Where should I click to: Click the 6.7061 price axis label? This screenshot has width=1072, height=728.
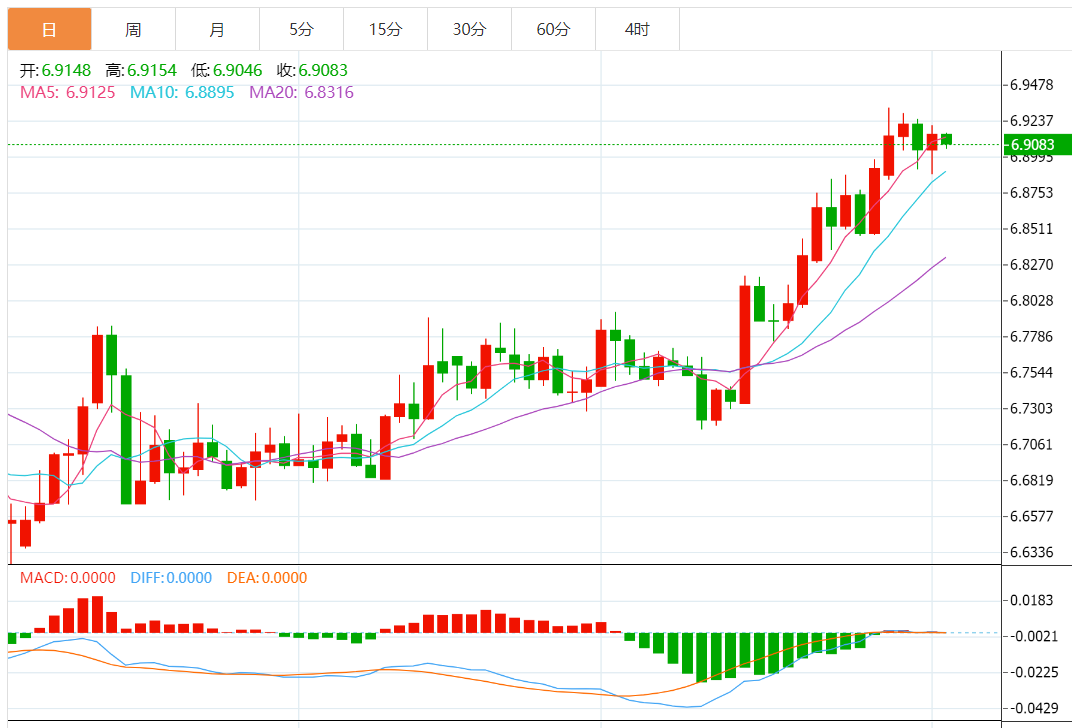[x=1032, y=444]
